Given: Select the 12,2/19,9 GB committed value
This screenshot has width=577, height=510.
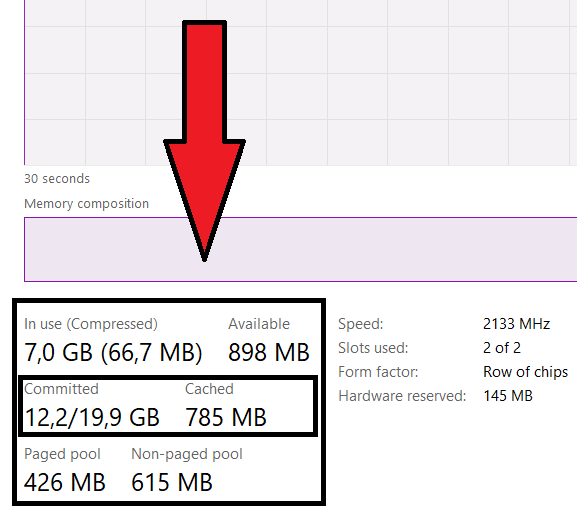Looking at the screenshot, I should 92,418.
